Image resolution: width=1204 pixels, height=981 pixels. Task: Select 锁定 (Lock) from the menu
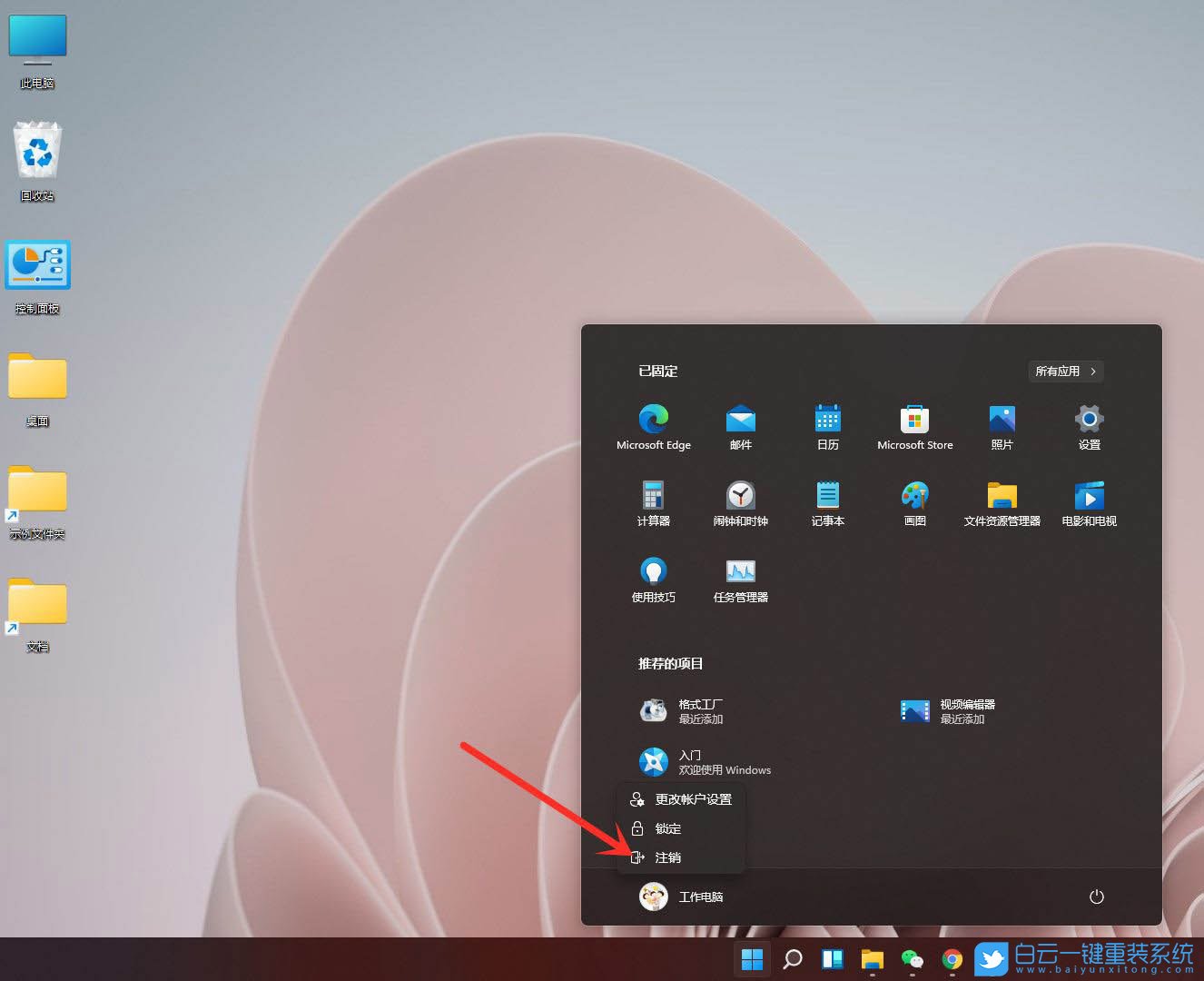click(668, 827)
